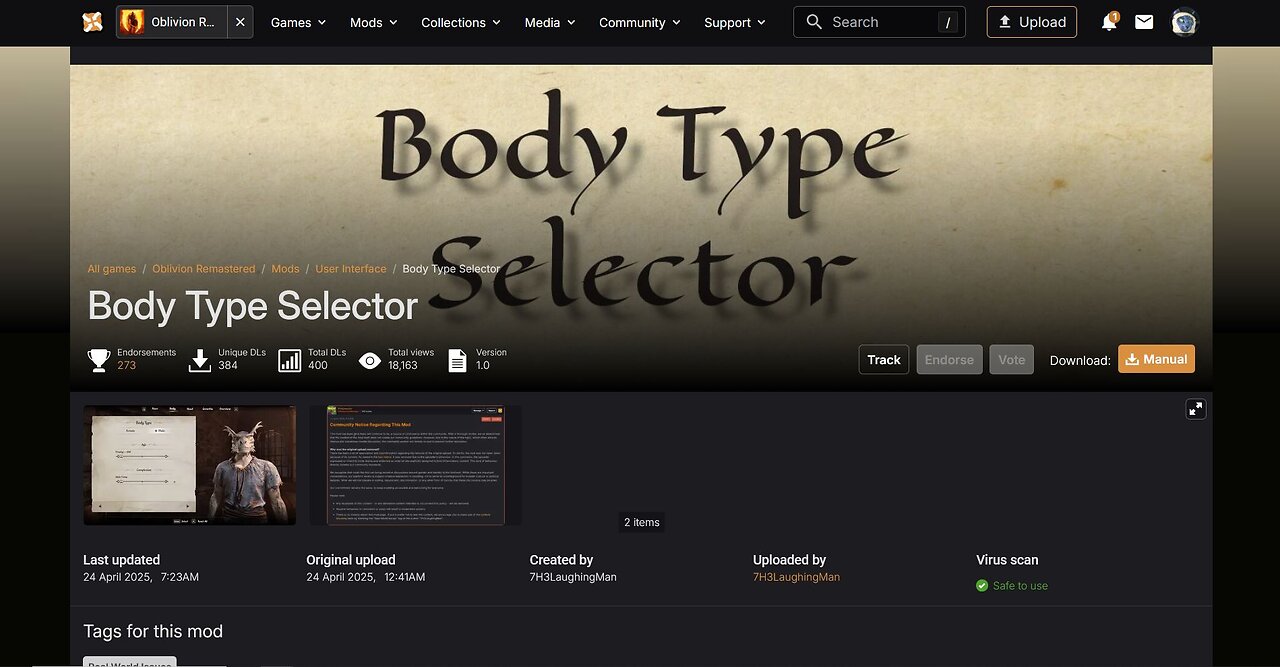Click the green virus scan check icon
Viewport: 1280px width, 667px height.
(x=982, y=586)
